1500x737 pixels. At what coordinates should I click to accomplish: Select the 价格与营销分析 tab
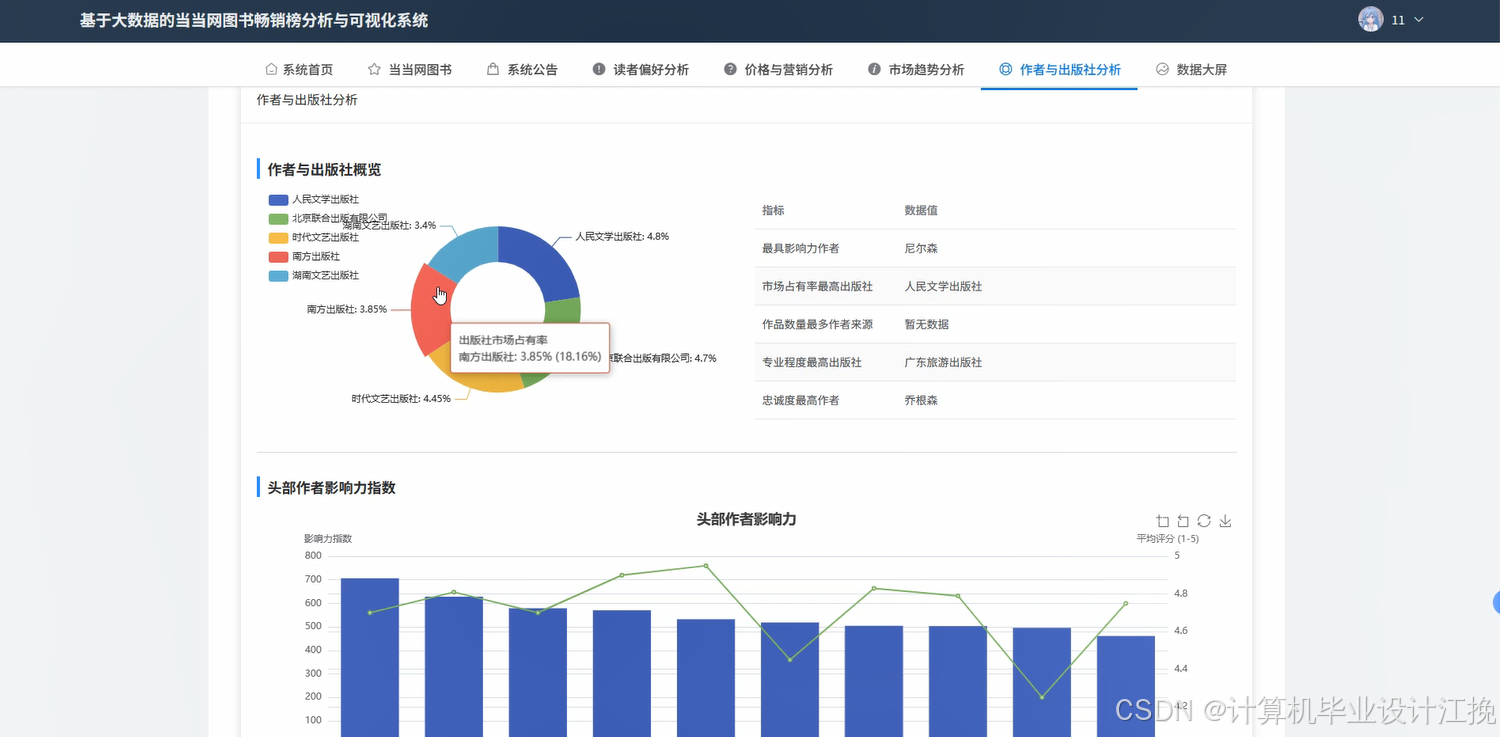pos(779,69)
